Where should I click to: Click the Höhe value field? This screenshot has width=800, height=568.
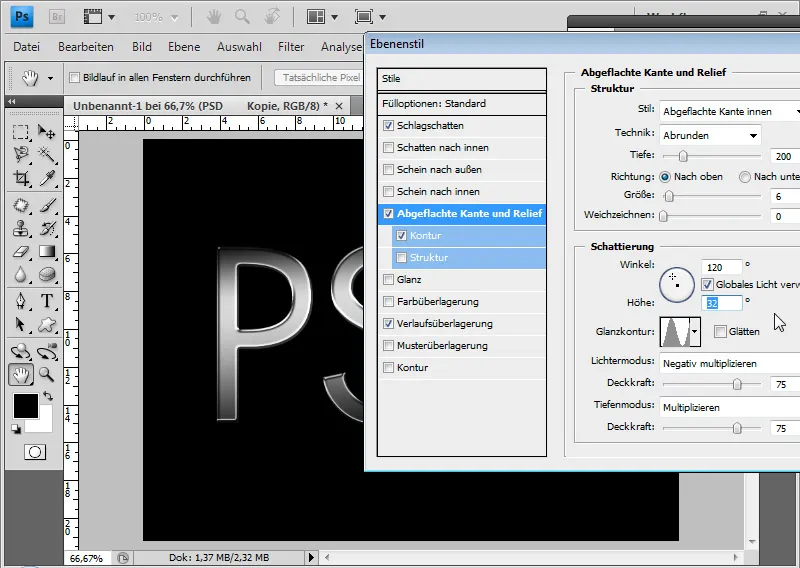722,303
